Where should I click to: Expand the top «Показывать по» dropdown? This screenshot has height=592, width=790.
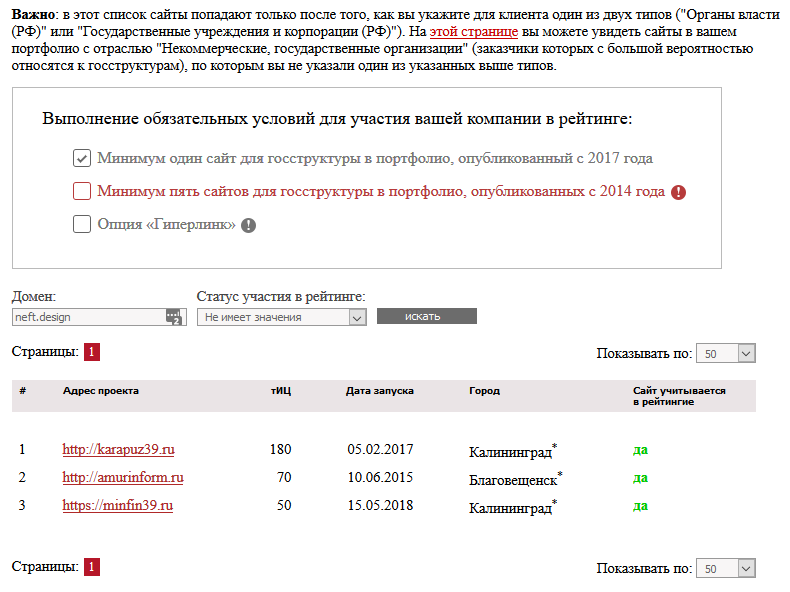[726, 353]
